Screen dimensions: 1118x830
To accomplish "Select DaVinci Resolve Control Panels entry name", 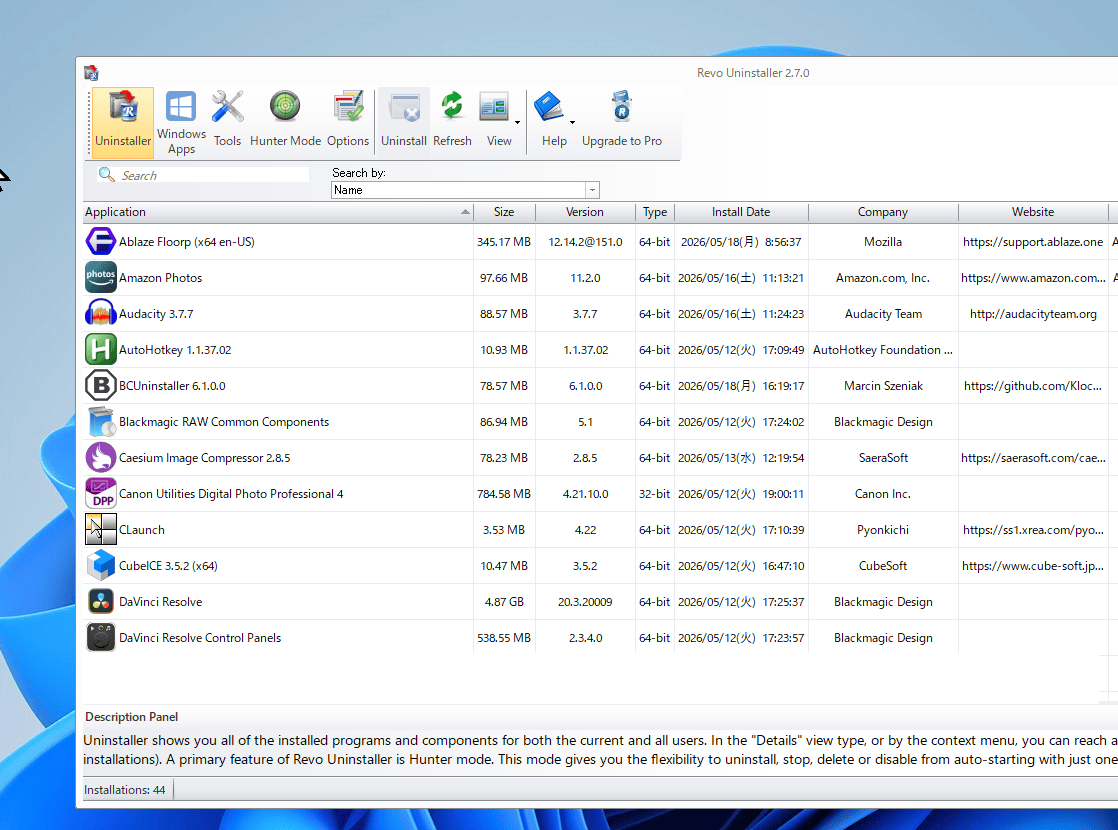I will click(x=200, y=637).
